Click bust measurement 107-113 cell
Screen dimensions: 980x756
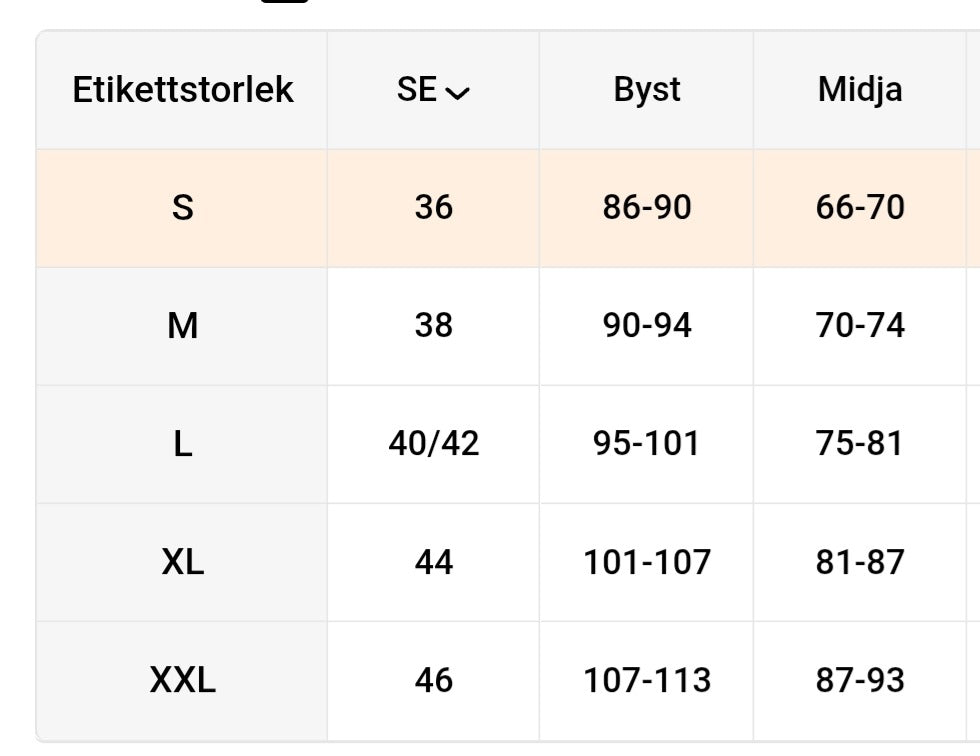(647, 681)
